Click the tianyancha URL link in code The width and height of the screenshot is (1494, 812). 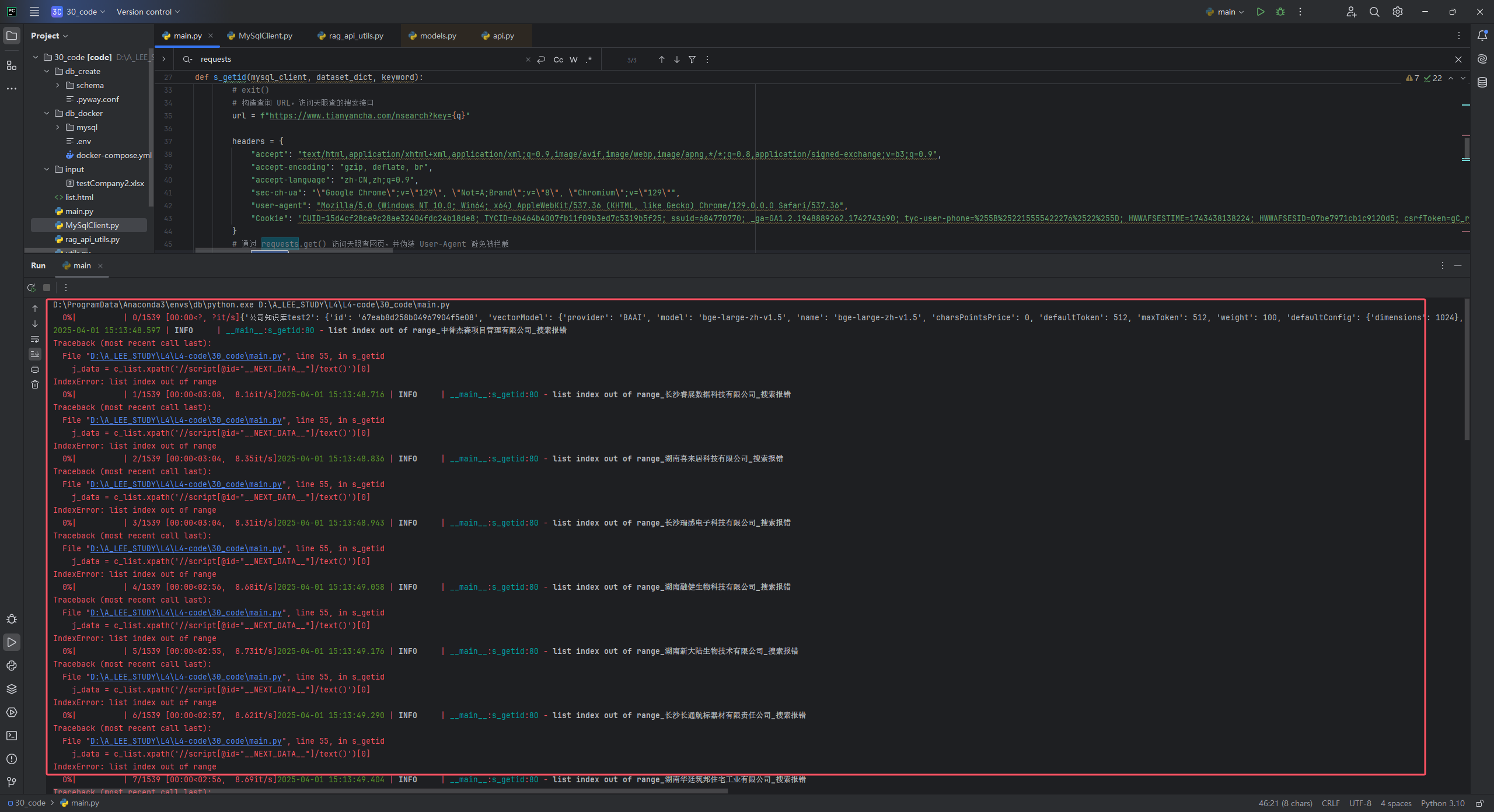(x=350, y=116)
